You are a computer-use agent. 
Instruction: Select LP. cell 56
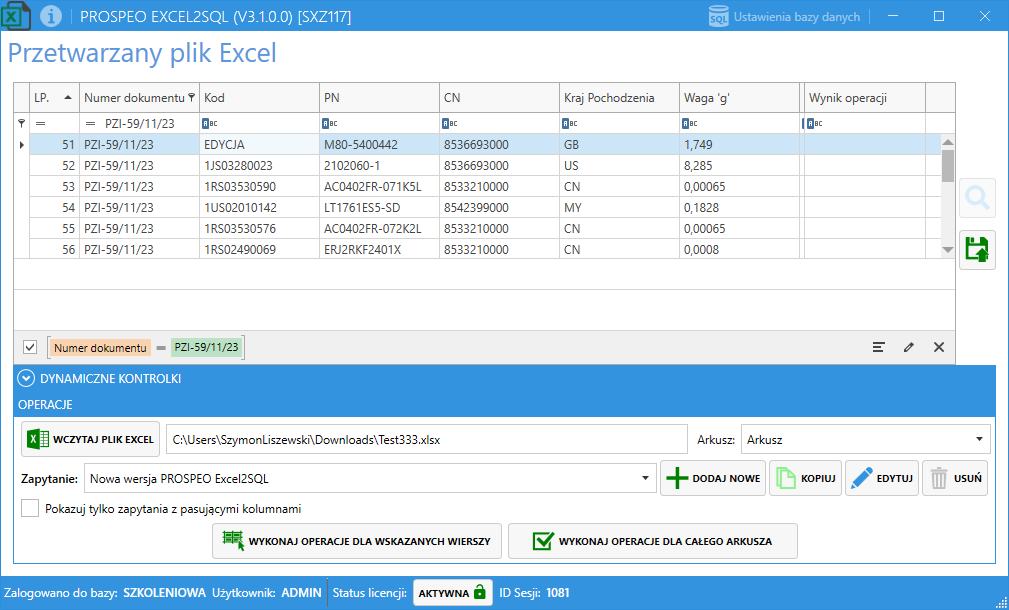pos(55,250)
